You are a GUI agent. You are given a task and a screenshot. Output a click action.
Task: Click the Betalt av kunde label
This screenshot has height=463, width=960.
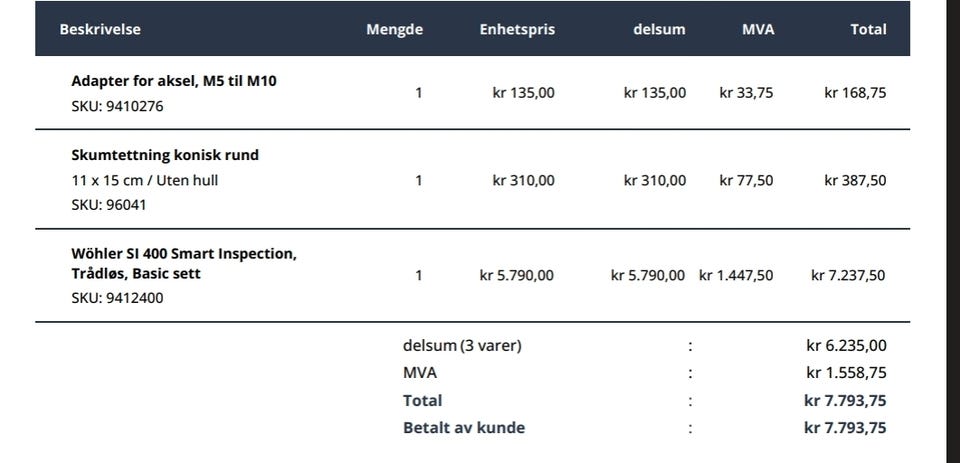(x=463, y=427)
